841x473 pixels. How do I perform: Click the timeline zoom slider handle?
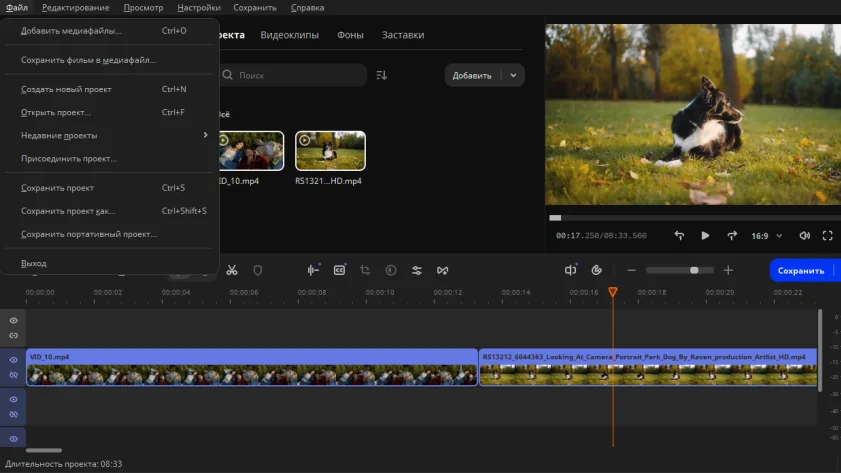(x=694, y=270)
